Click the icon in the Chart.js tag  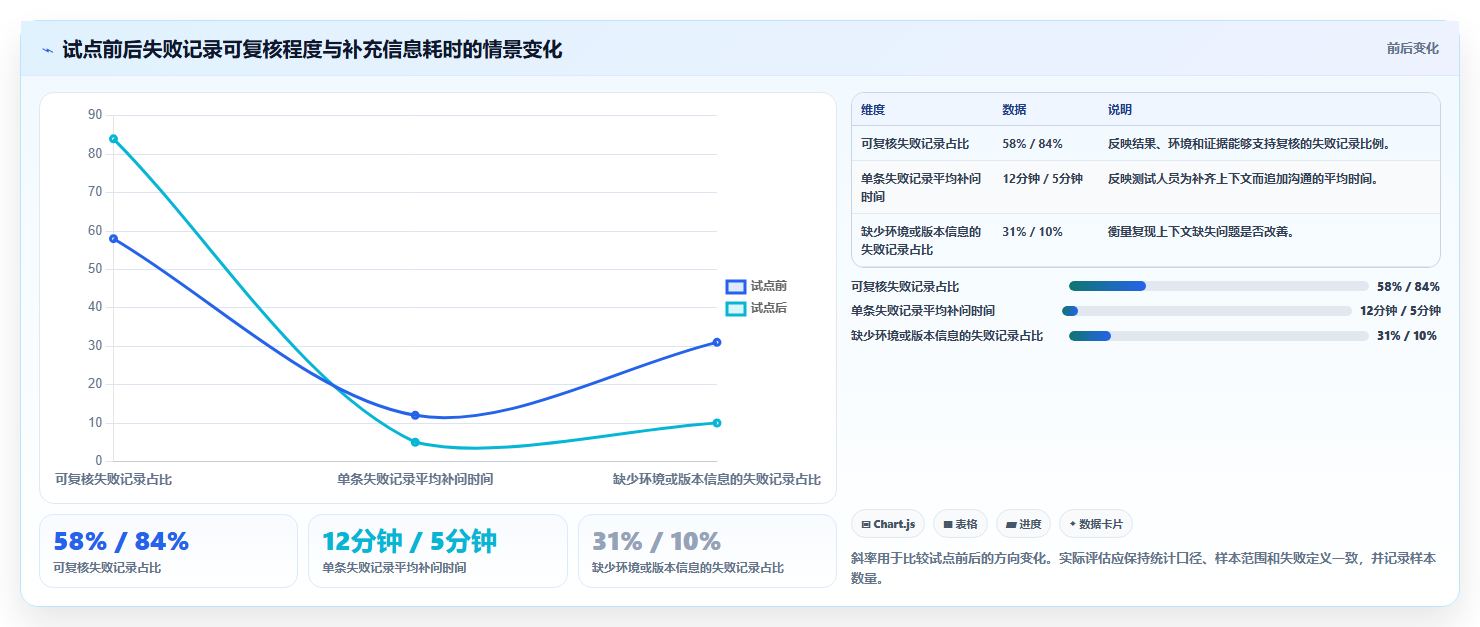tap(866, 525)
